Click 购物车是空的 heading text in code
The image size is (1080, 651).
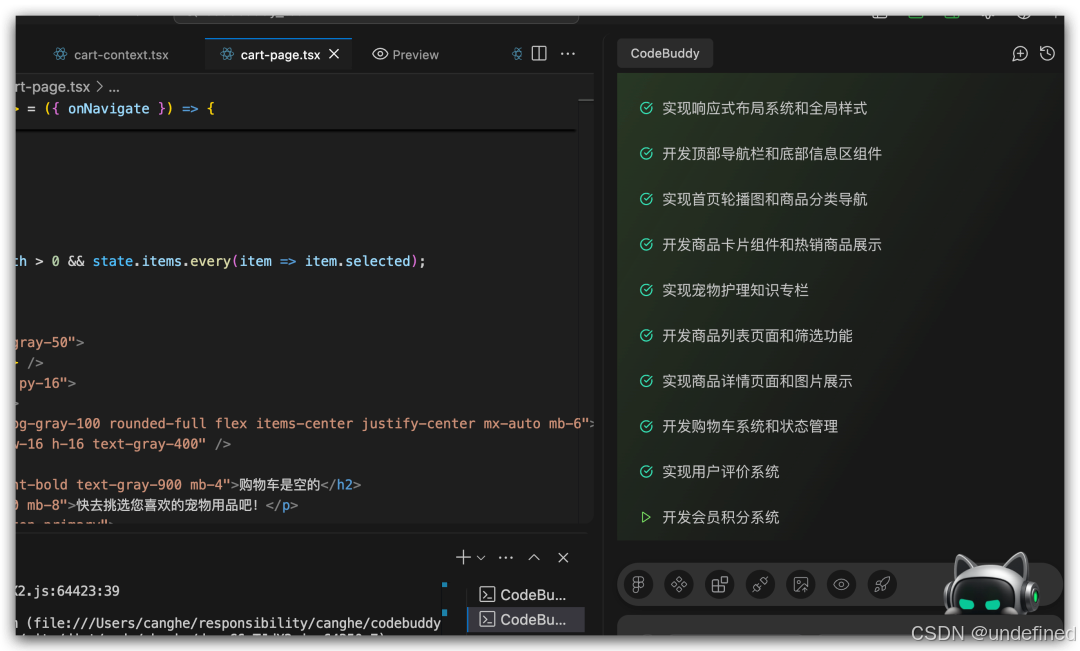(x=280, y=485)
